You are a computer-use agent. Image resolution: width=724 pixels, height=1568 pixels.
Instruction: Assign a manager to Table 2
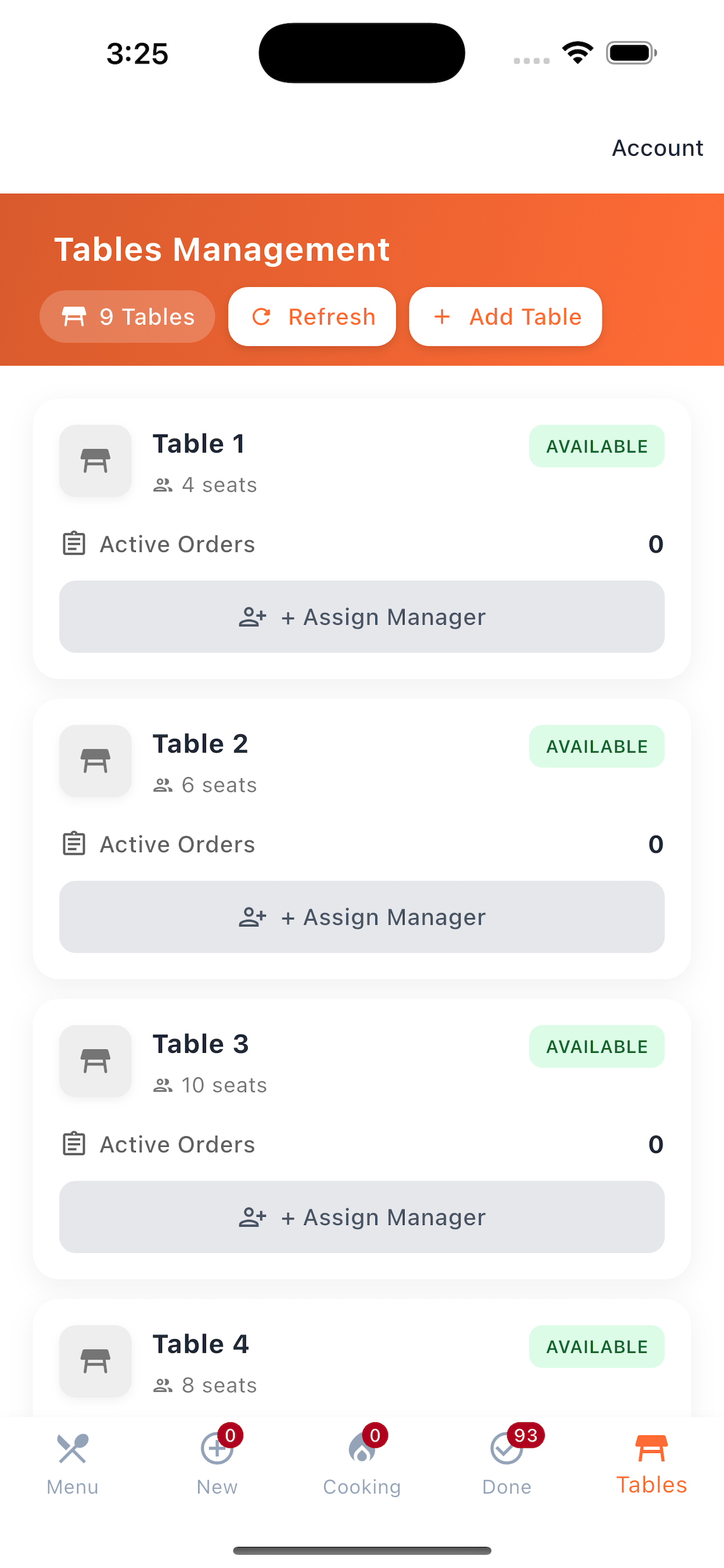pyautogui.click(x=362, y=916)
